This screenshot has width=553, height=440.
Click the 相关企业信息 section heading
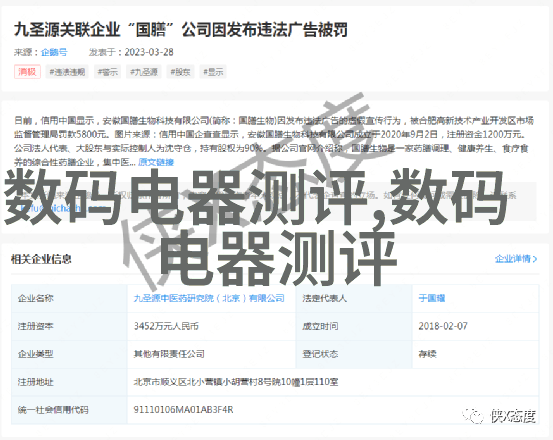point(41,259)
